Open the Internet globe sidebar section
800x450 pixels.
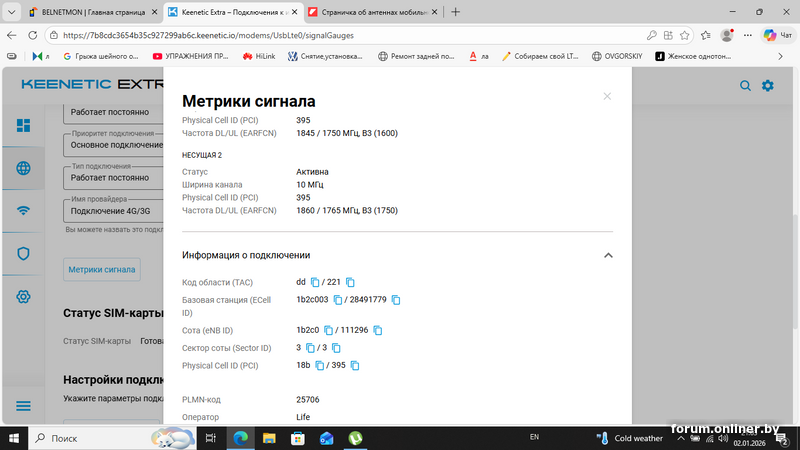[x=23, y=168]
